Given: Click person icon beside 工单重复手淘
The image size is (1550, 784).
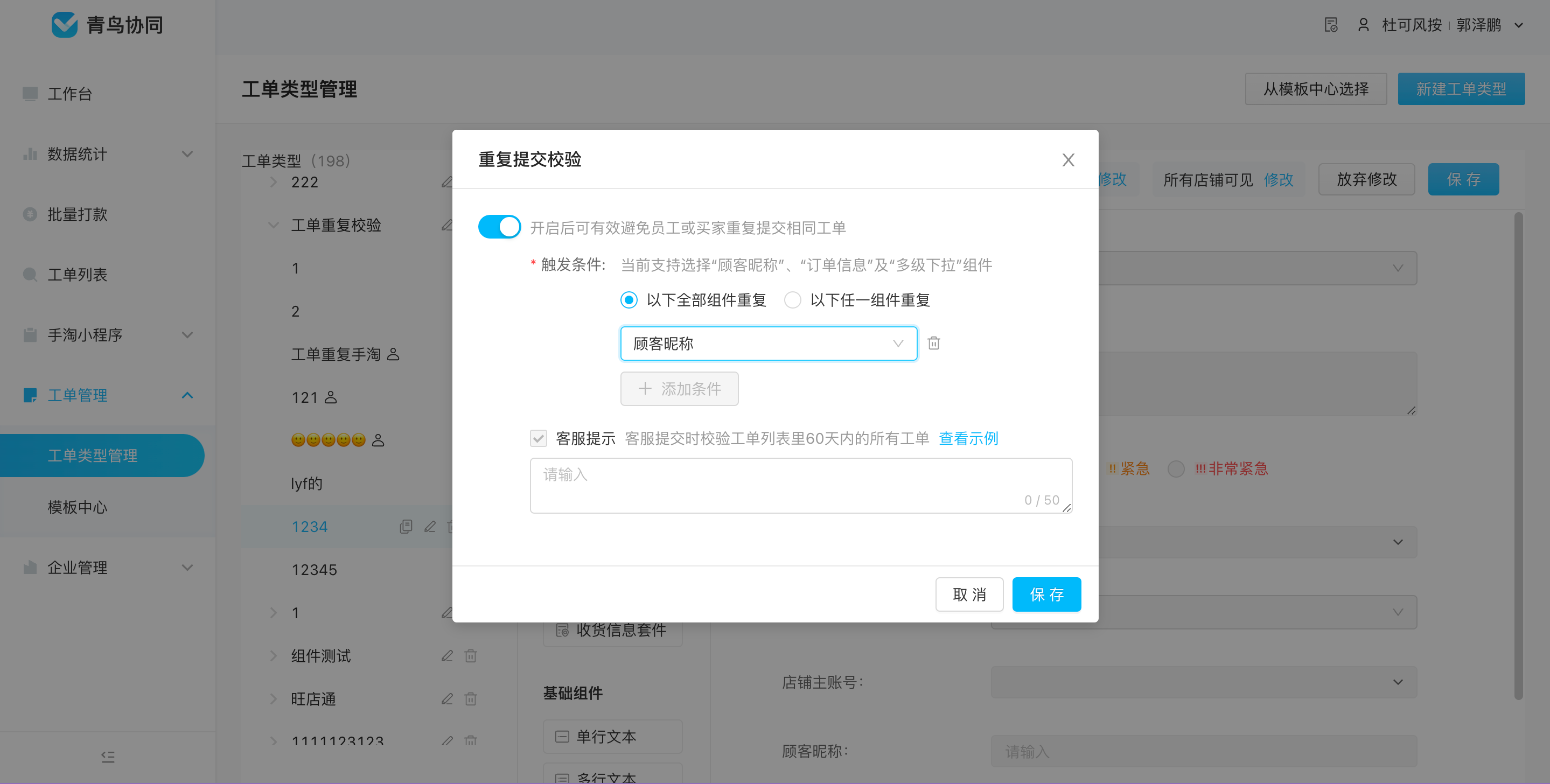Looking at the screenshot, I should pyautogui.click(x=393, y=354).
